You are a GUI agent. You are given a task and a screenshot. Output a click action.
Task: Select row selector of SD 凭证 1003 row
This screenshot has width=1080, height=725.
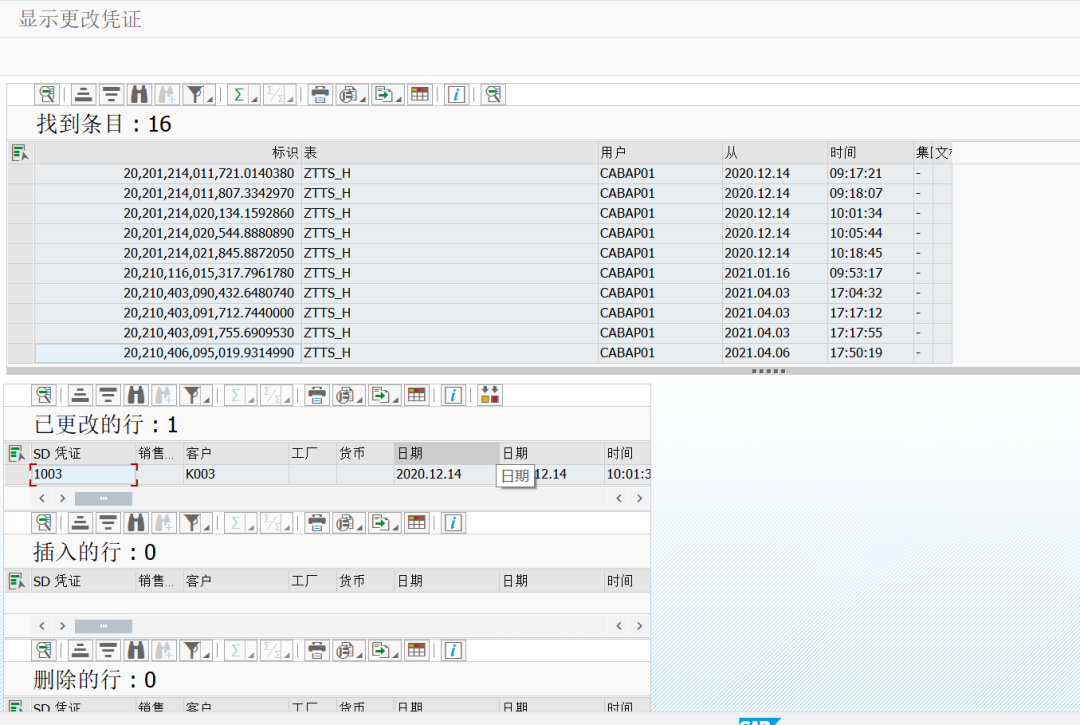pyautogui.click(x=17, y=474)
